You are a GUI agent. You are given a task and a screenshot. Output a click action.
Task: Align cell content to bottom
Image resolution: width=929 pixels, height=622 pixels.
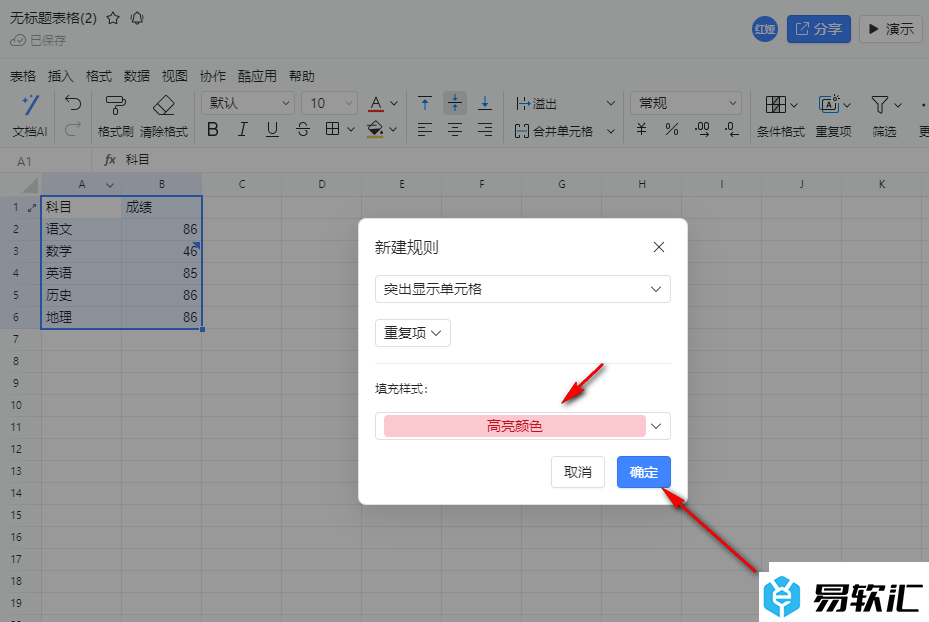[485, 104]
